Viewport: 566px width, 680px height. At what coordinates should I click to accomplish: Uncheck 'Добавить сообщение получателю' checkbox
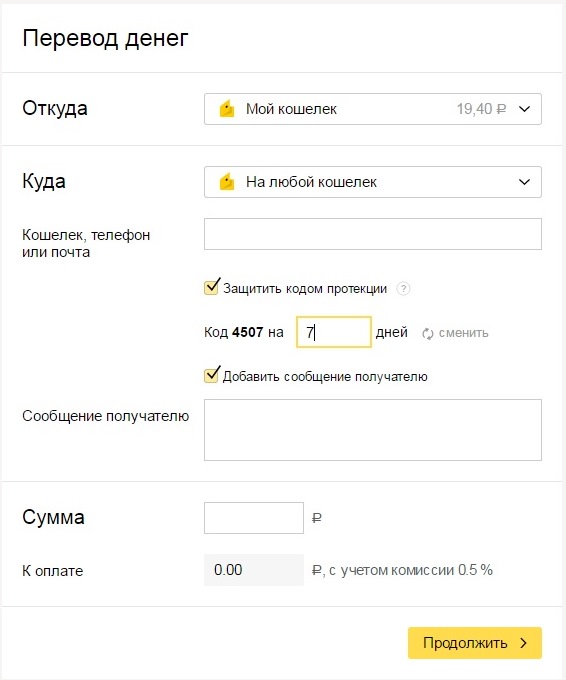point(211,375)
